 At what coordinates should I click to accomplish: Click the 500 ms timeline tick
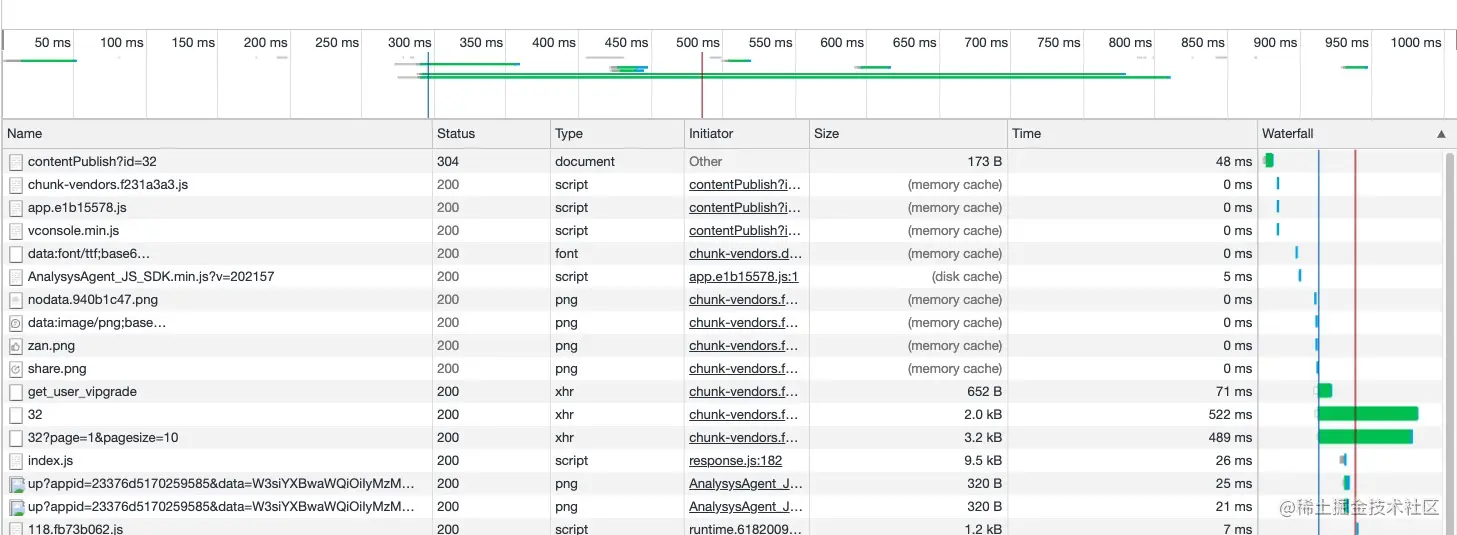(697, 42)
